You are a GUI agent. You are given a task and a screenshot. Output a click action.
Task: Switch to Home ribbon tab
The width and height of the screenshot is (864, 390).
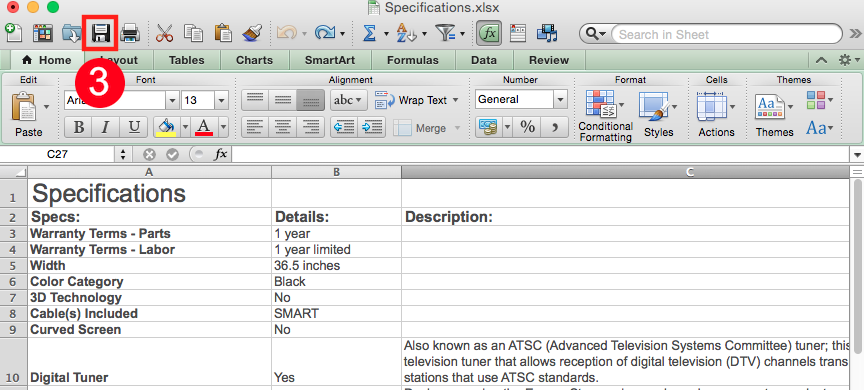46,60
